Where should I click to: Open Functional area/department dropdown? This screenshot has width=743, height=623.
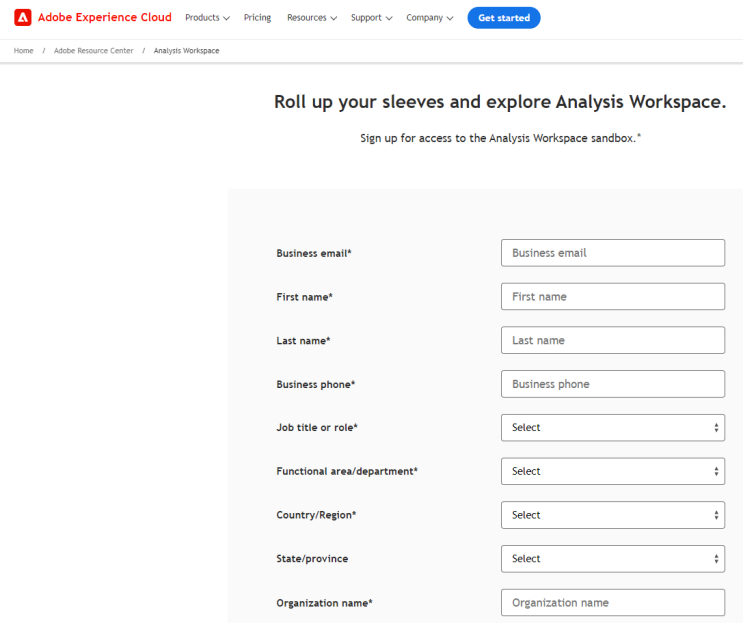pyautogui.click(x=613, y=471)
